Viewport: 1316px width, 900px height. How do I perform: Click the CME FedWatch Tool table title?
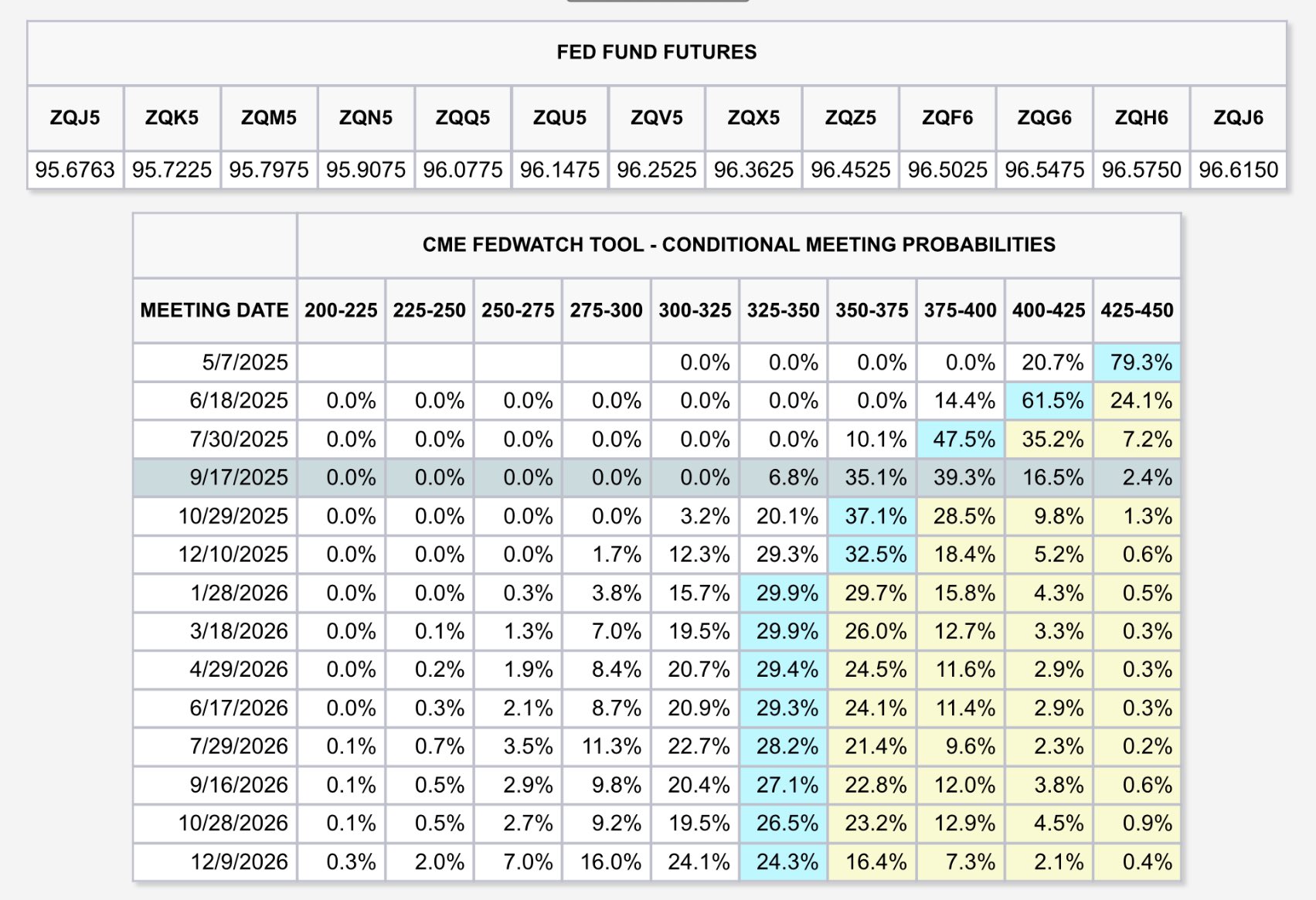click(x=739, y=244)
